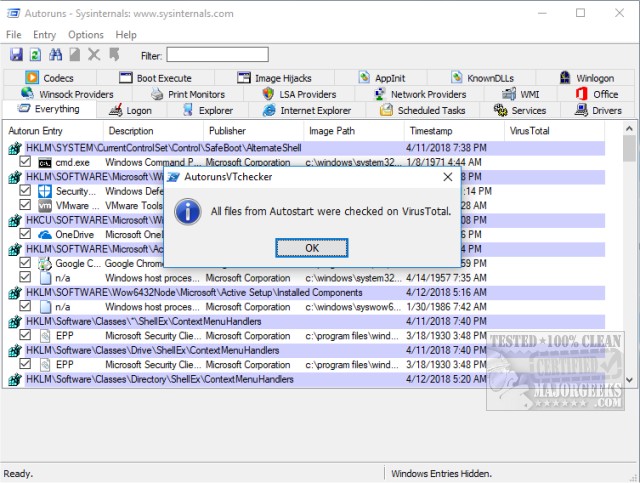Viewport: 640px width, 483px height.
Task: Open the Winlogon tab
Action: pyautogui.click(x=587, y=78)
